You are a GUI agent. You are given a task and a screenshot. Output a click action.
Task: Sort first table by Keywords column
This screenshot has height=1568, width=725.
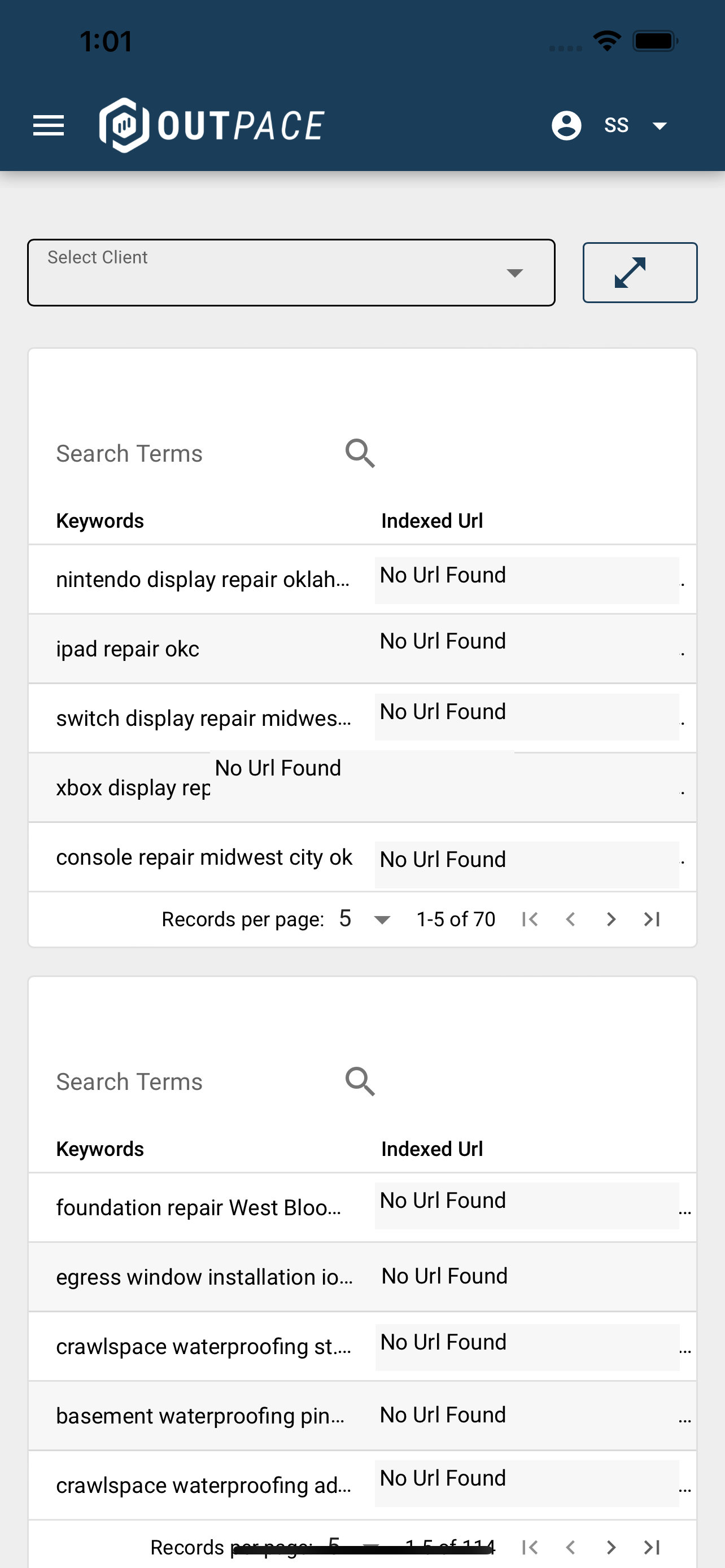(x=100, y=521)
